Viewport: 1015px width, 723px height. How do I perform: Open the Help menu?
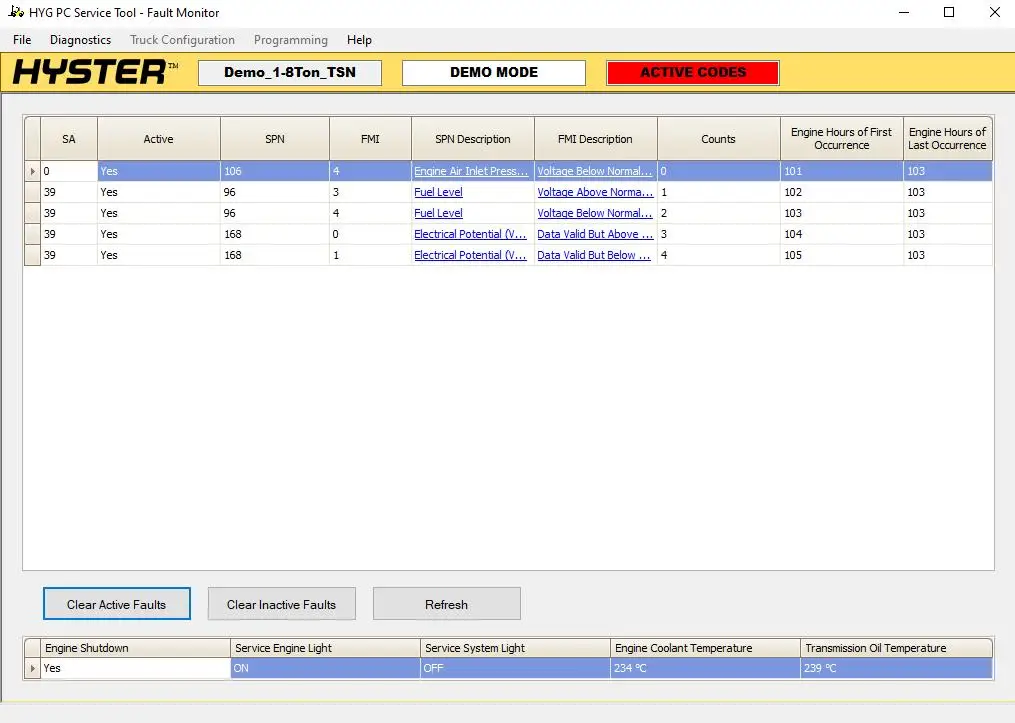[359, 40]
